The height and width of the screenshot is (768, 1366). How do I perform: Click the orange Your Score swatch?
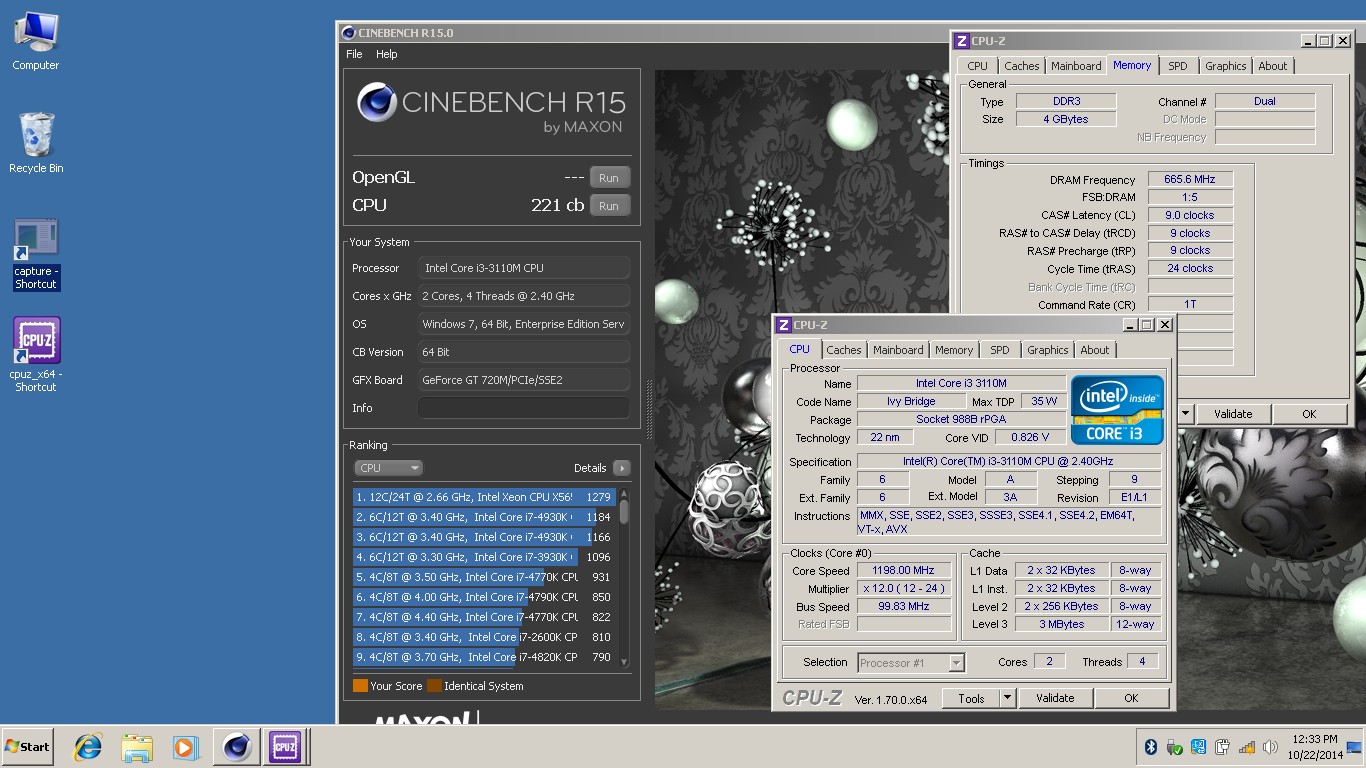tap(360, 686)
